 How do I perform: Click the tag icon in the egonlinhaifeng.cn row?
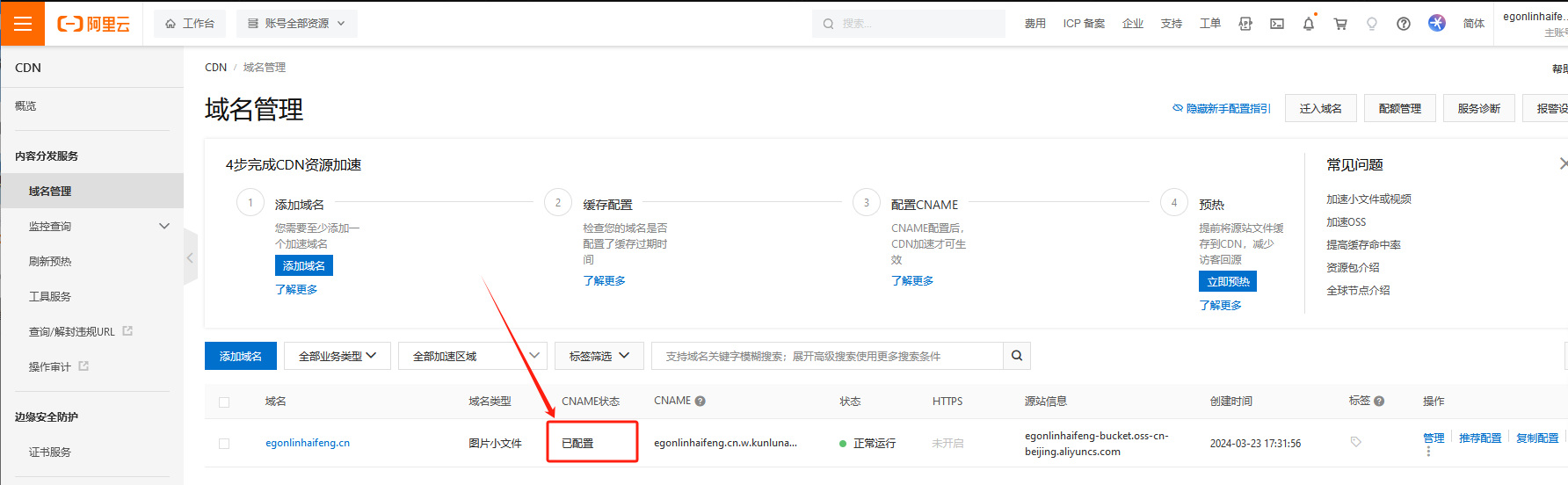tap(1355, 443)
